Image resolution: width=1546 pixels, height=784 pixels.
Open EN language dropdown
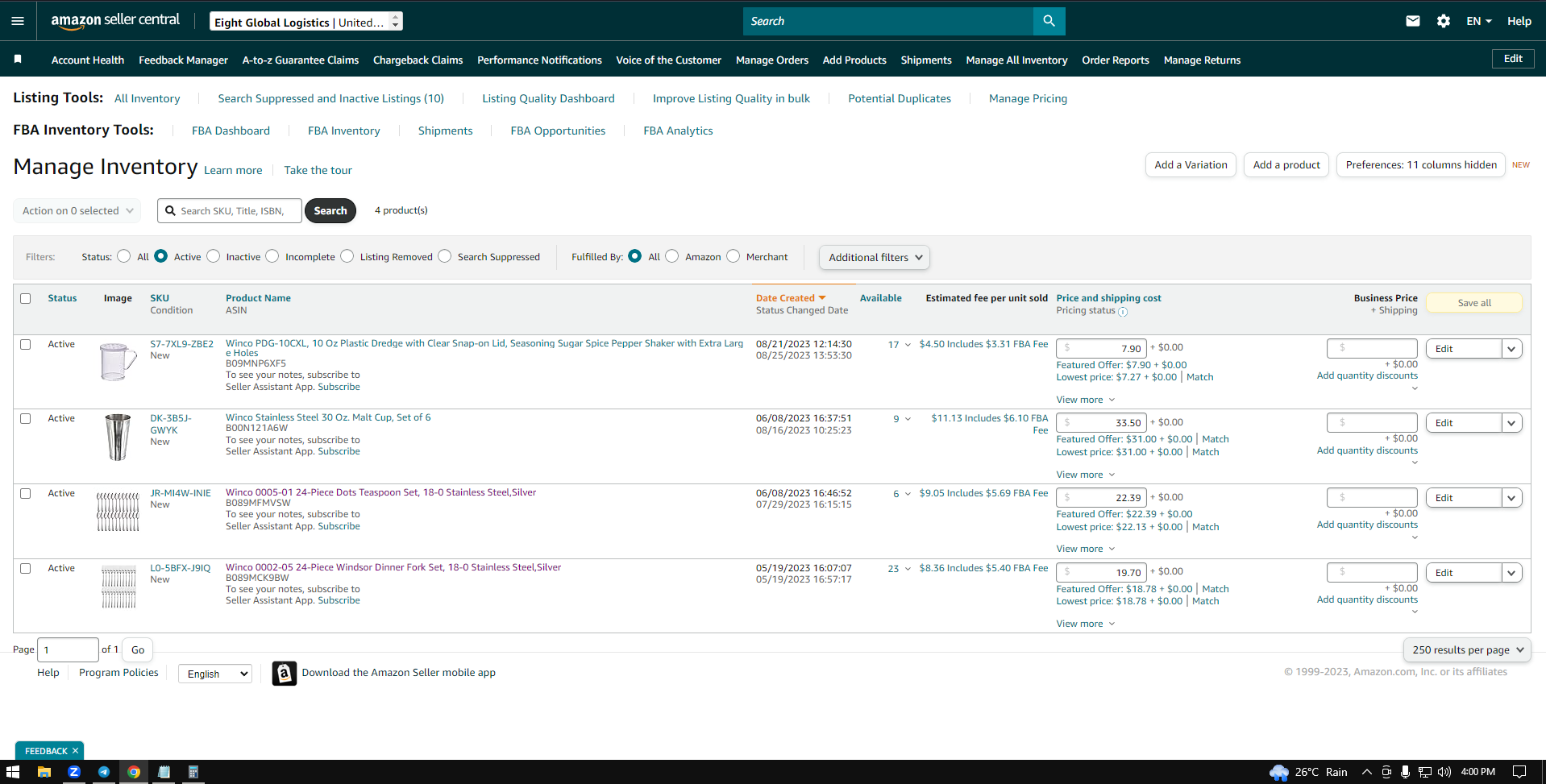(1478, 21)
